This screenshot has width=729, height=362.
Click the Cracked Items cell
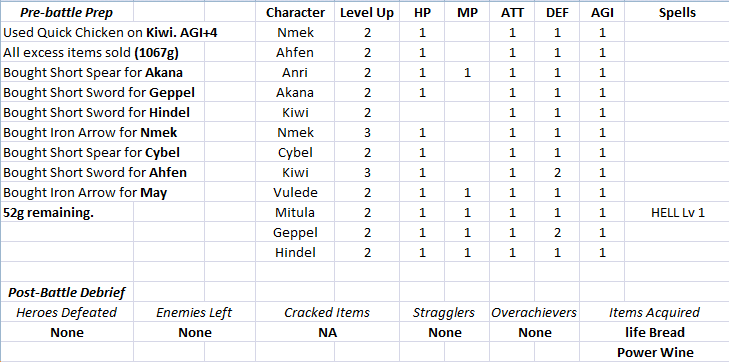327,312
